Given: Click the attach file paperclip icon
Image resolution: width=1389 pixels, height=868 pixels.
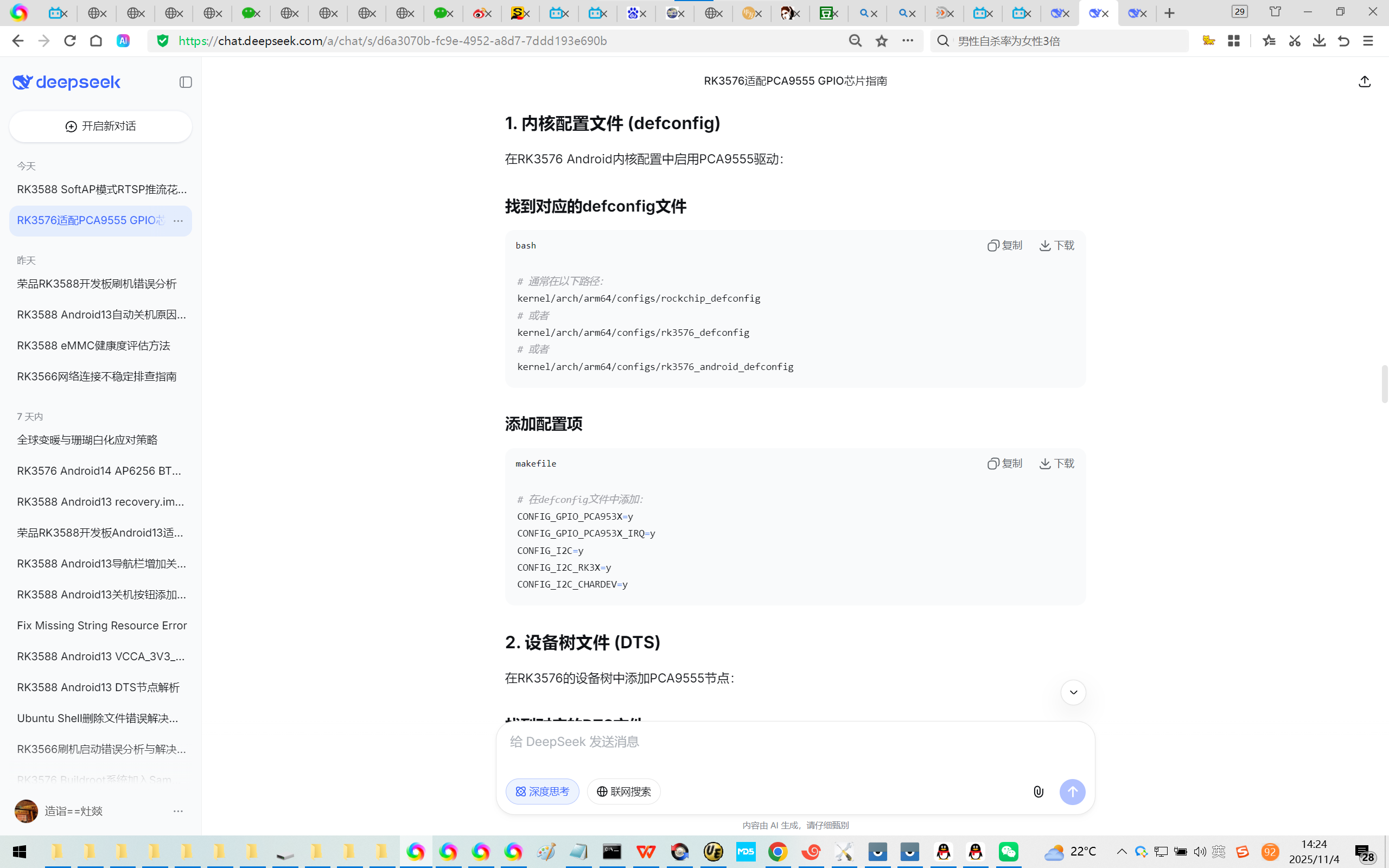Looking at the screenshot, I should 1038,792.
